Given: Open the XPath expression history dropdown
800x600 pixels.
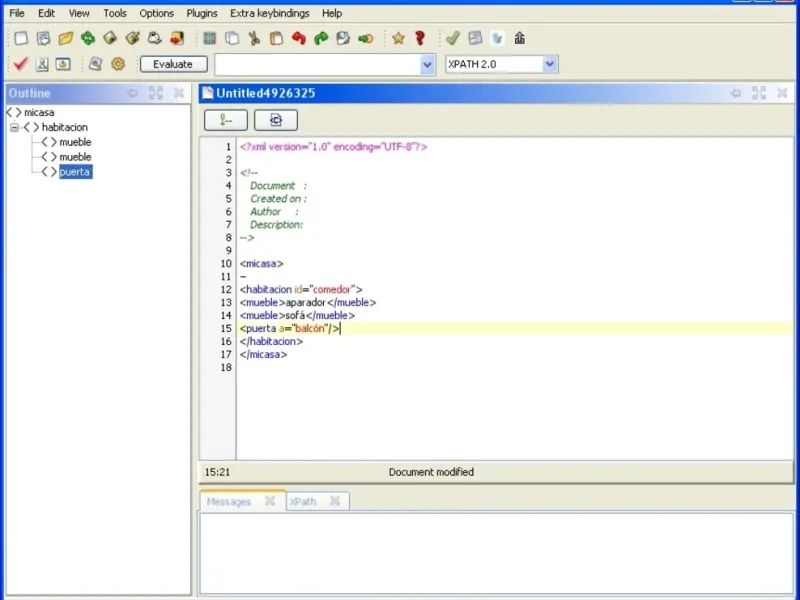Looking at the screenshot, I should 427,65.
